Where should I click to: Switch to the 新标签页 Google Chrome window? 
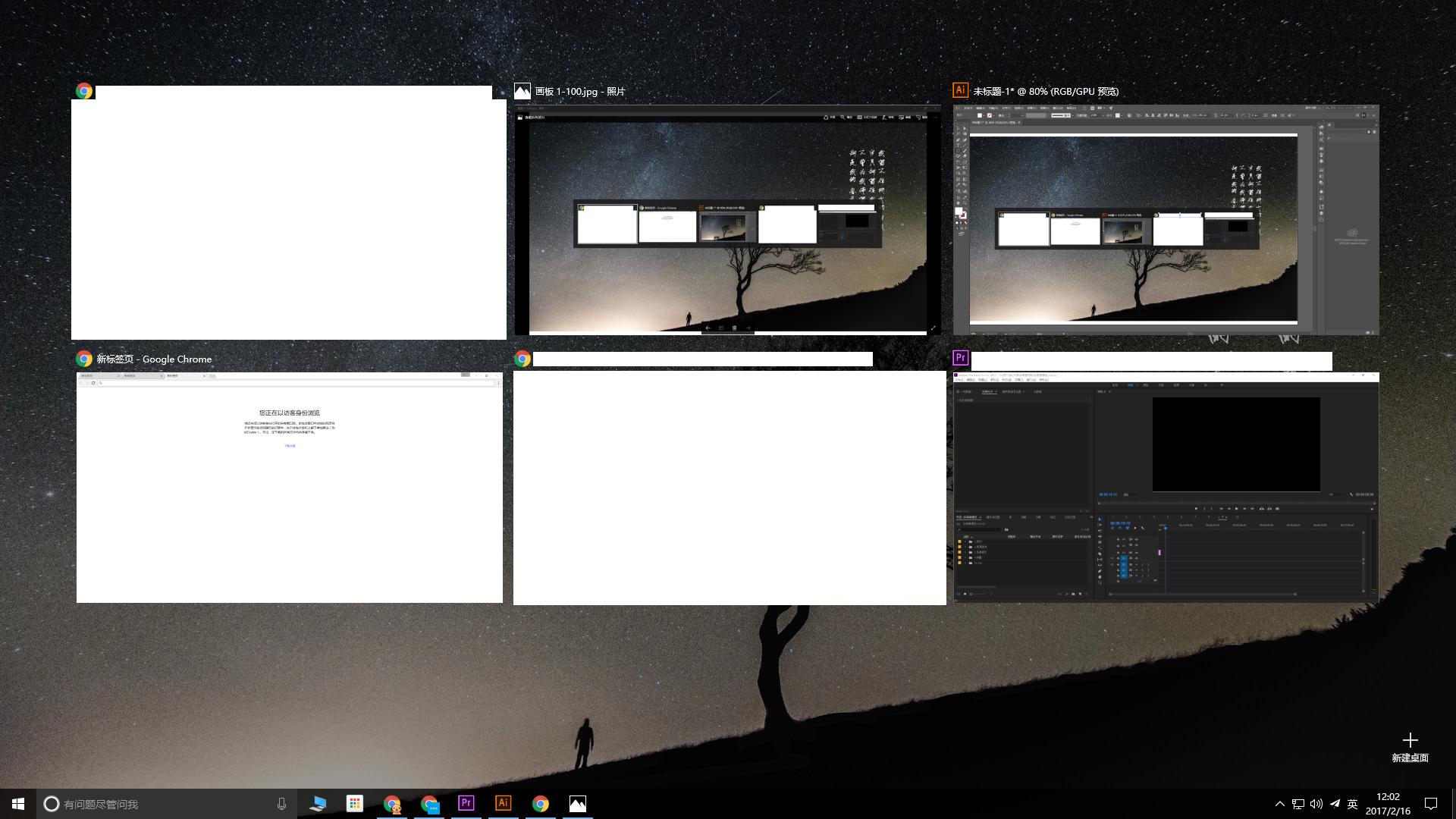pyautogui.click(x=289, y=485)
